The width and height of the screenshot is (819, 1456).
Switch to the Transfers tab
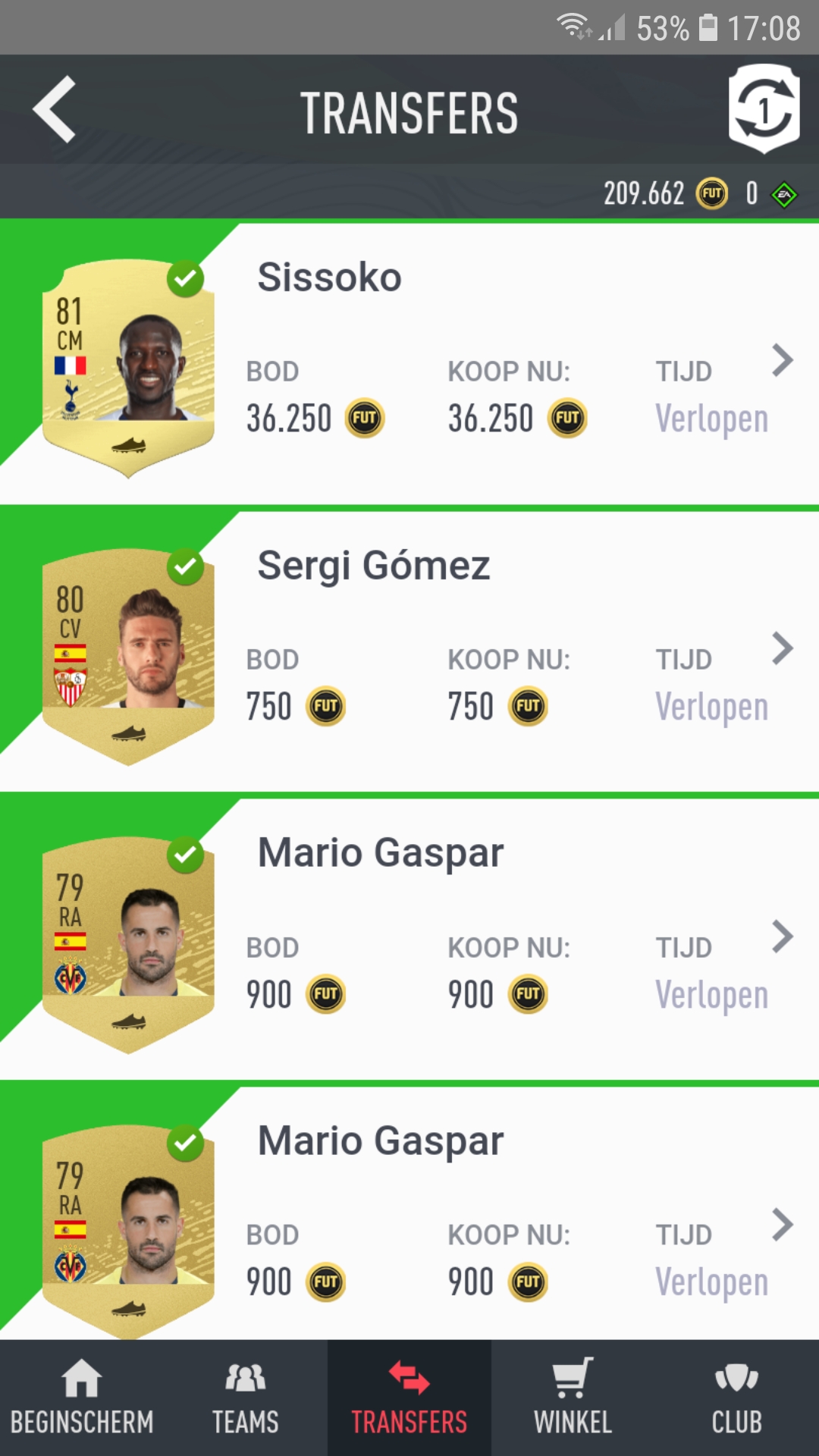(x=409, y=1398)
